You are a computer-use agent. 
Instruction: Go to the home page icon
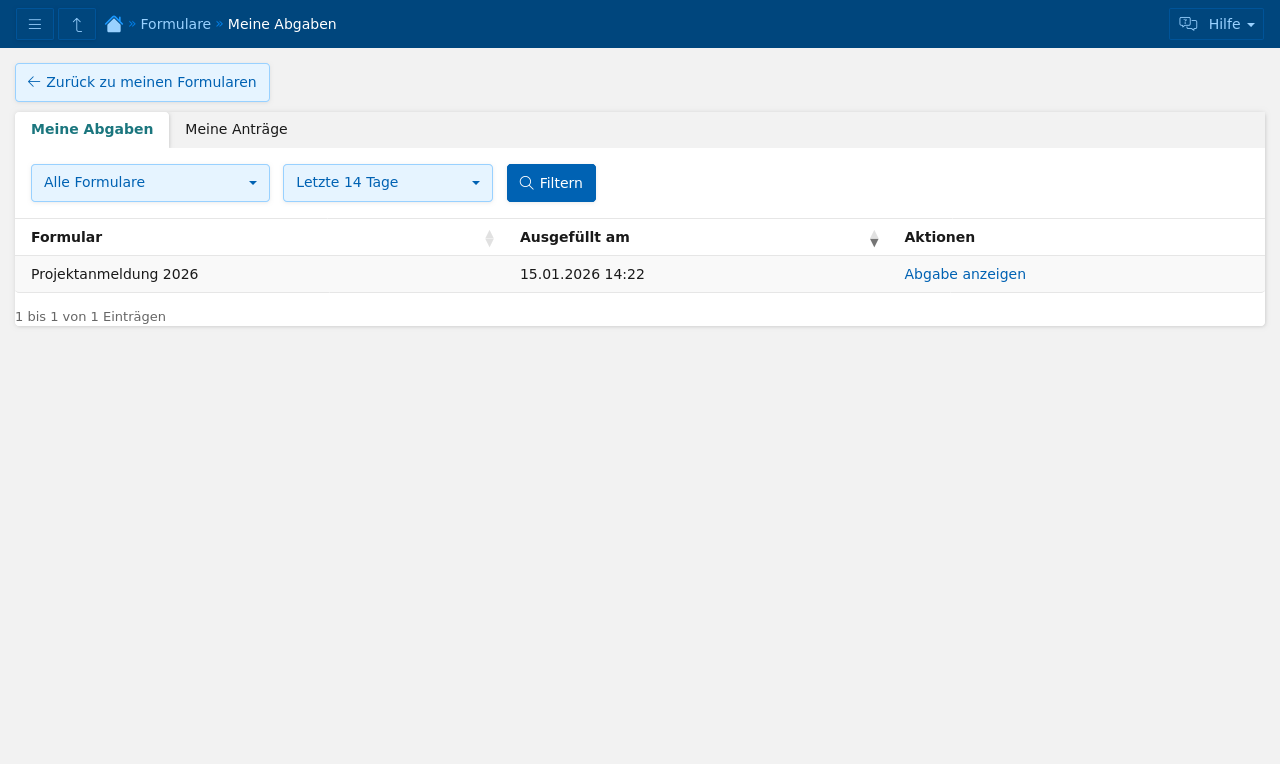click(114, 24)
